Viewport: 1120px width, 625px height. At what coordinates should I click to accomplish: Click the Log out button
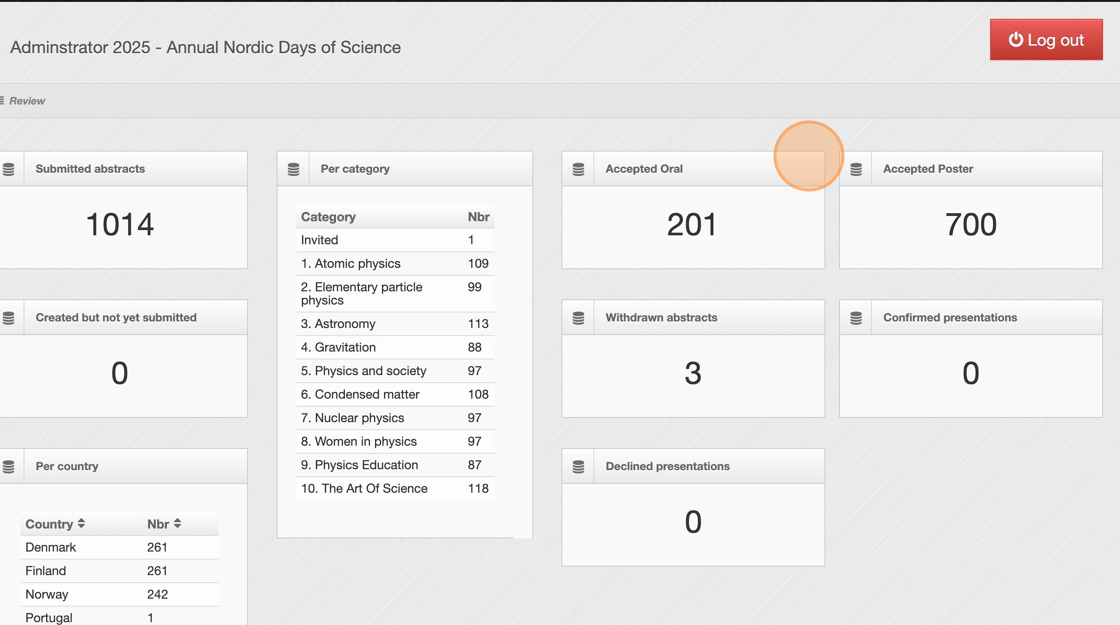coord(1046,40)
